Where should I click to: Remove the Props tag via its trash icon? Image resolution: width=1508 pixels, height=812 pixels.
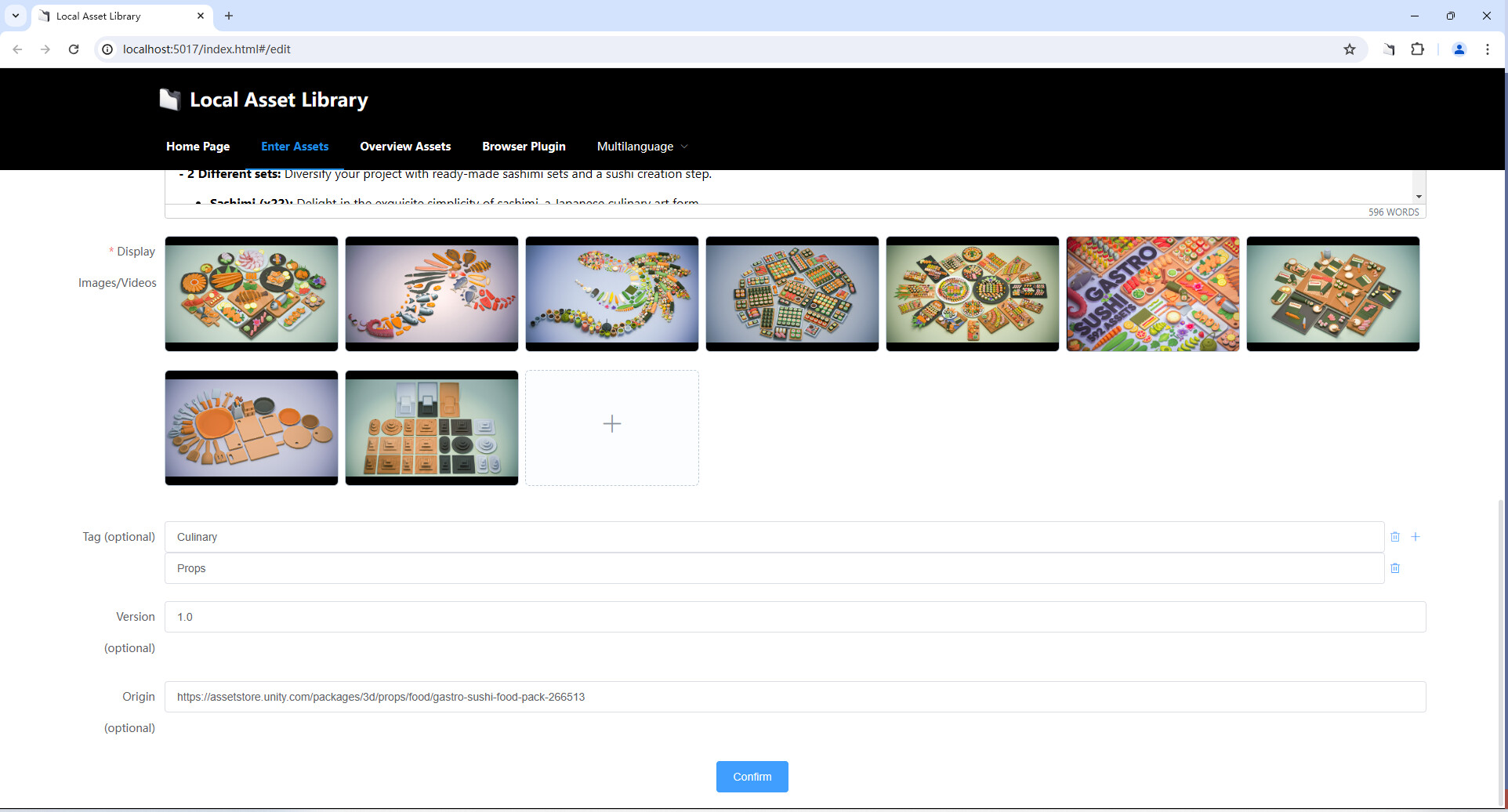tap(1395, 568)
